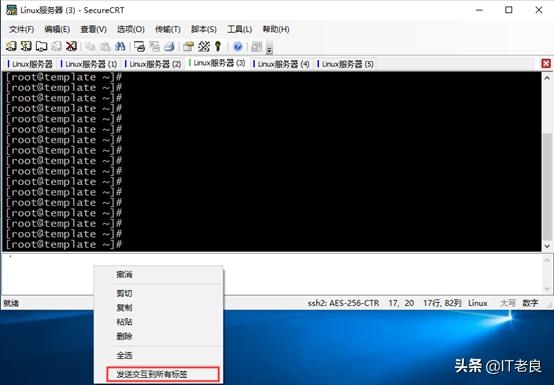Screen dimensions: 554x385
Task: Open the 传输(T) menu
Action: [x=168, y=29]
